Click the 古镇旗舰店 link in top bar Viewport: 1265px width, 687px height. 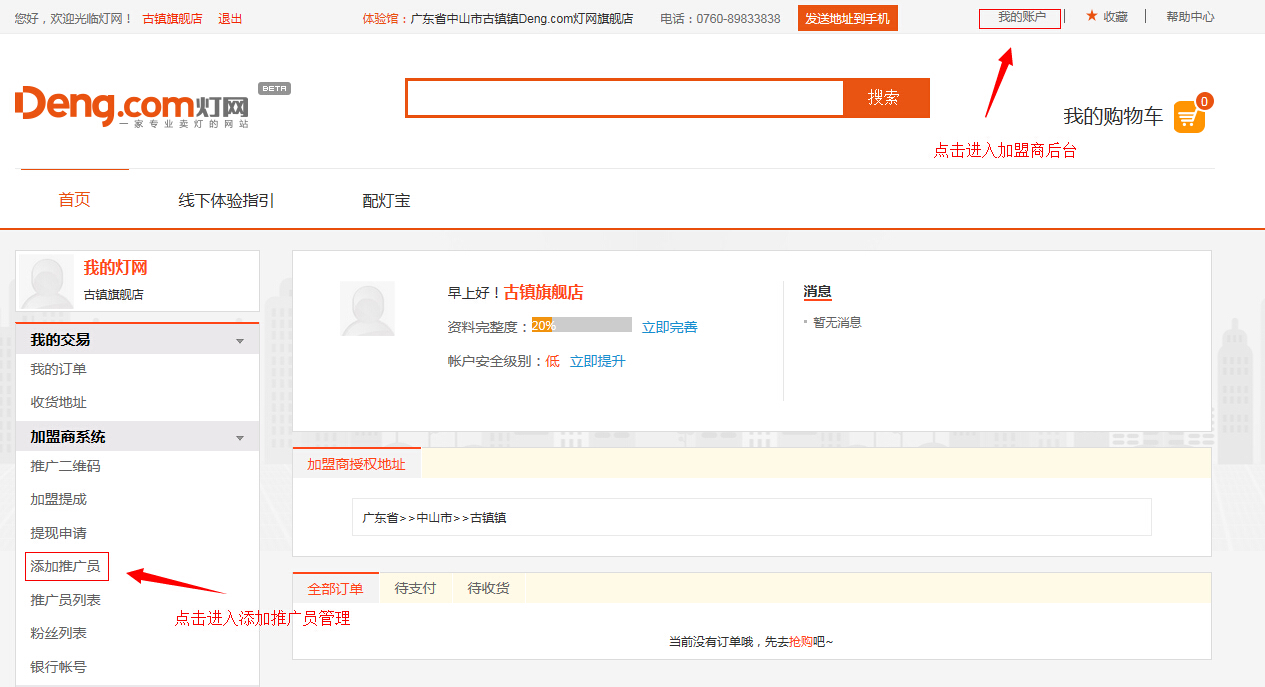click(172, 19)
